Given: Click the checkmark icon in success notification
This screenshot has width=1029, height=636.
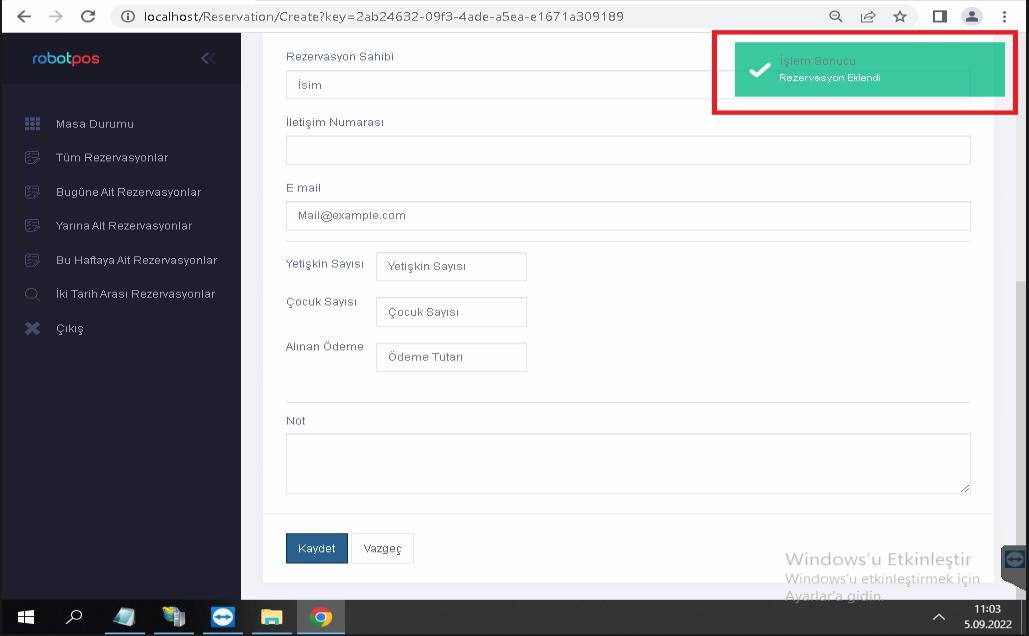Looking at the screenshot, I should tap(760, 70).
